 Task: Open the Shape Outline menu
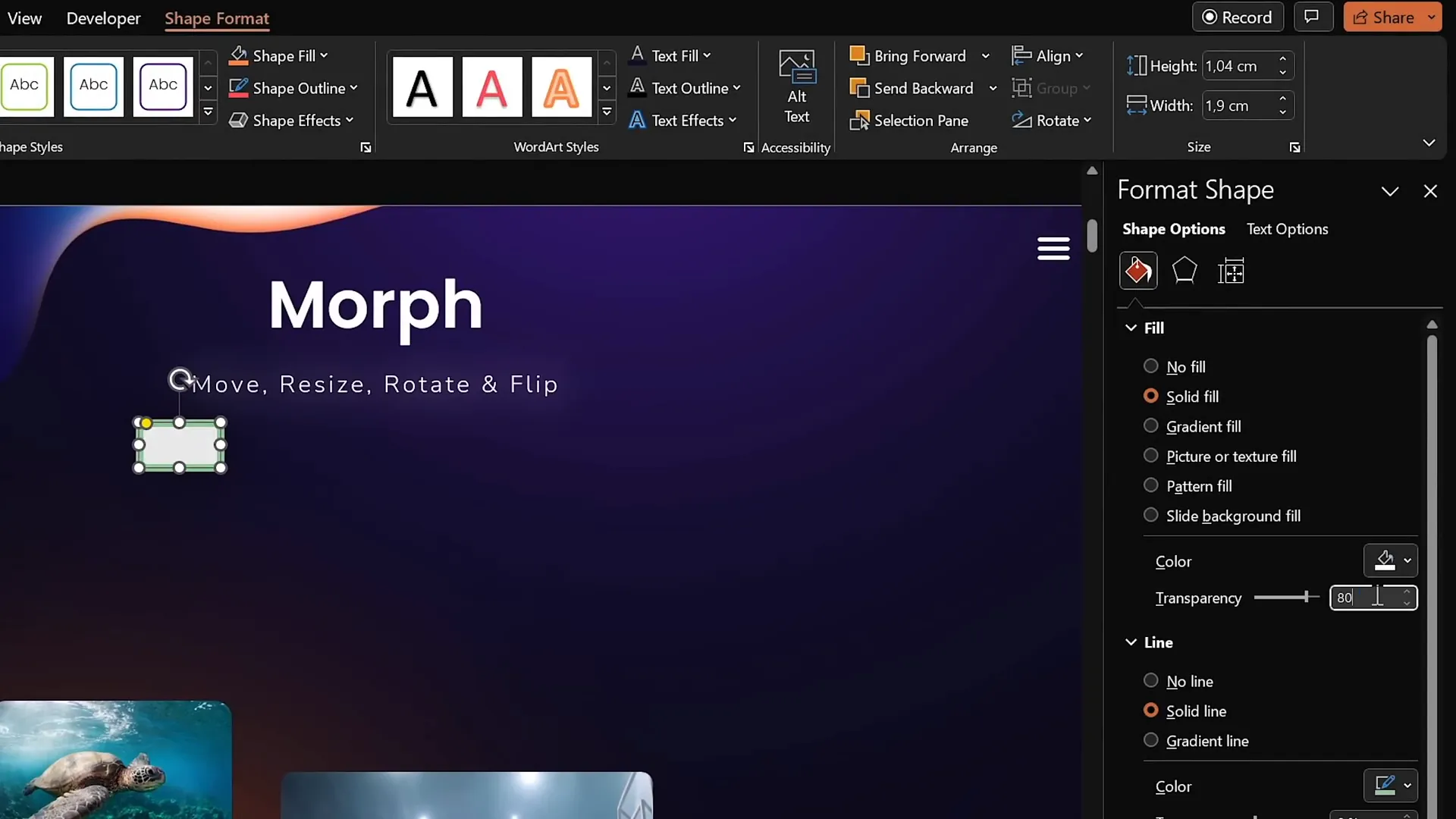[x=293, y=88]
